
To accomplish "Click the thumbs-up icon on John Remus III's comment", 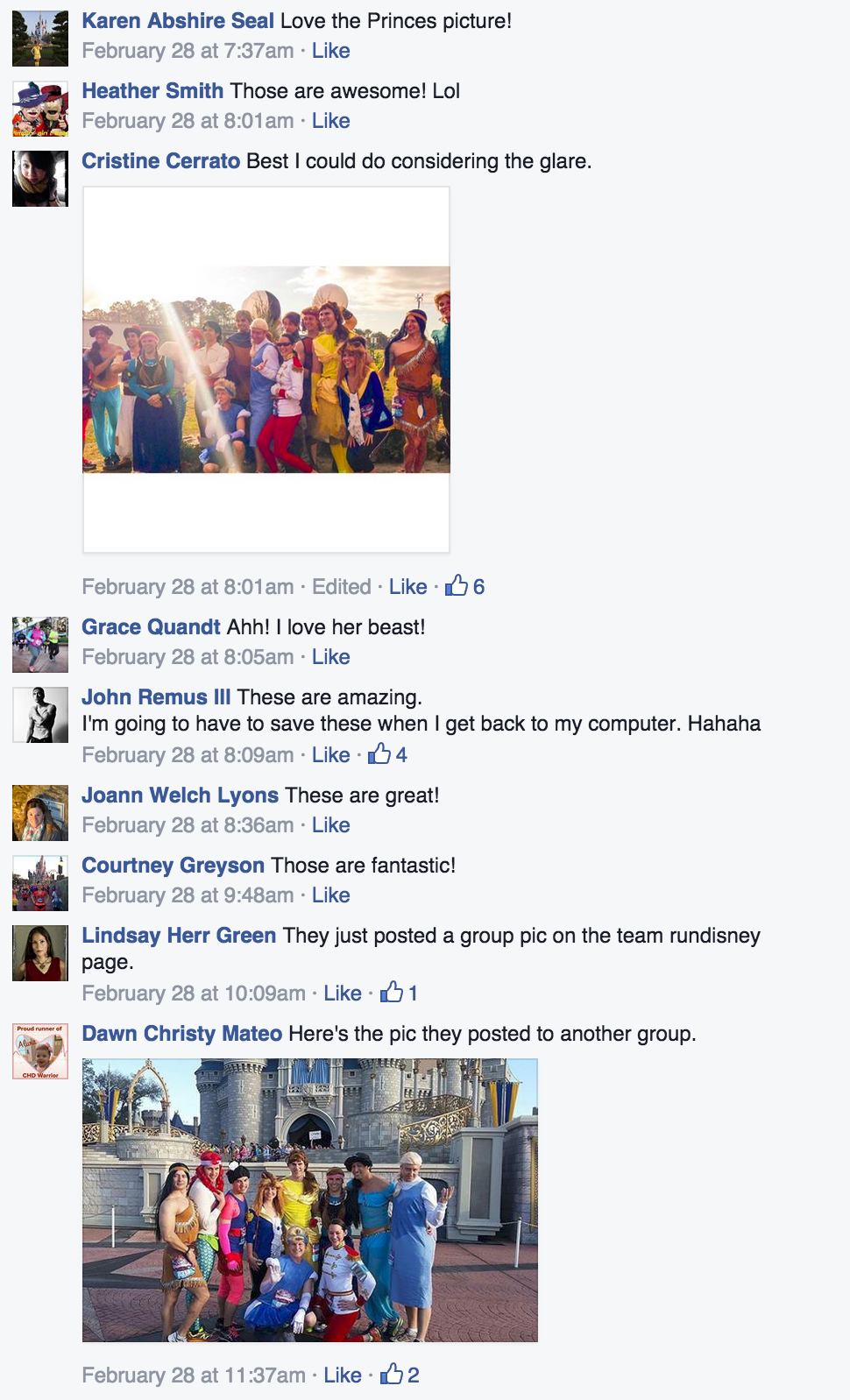I will tap(379, 753).
